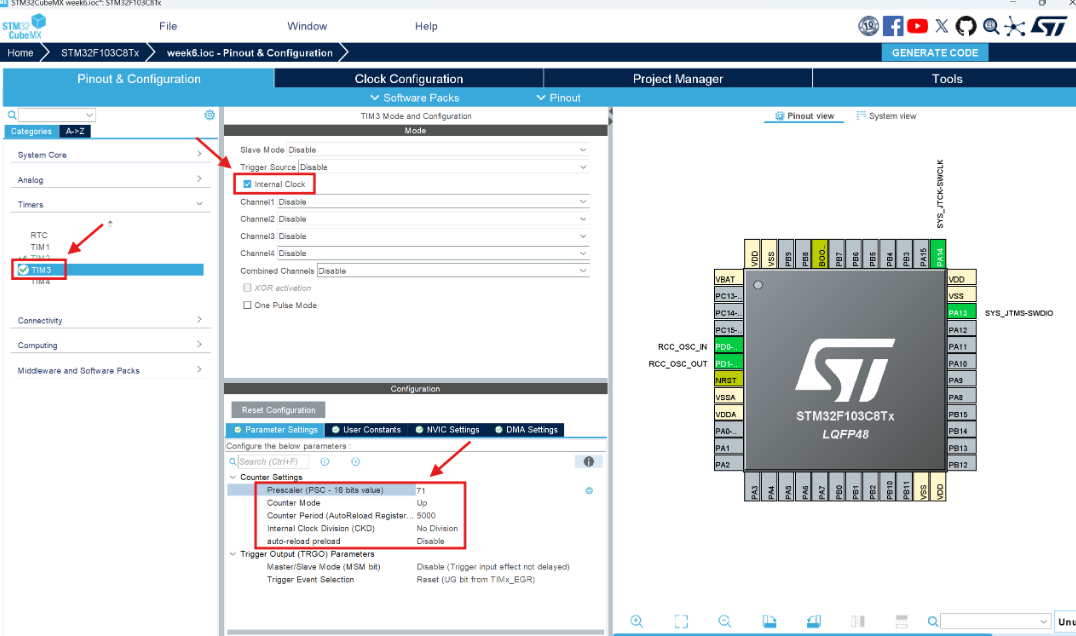The width and height of the screenshot is (1076, 636).
Task: Enable One Pulse Mode checkbox
Action: click(x=247, y=305)
